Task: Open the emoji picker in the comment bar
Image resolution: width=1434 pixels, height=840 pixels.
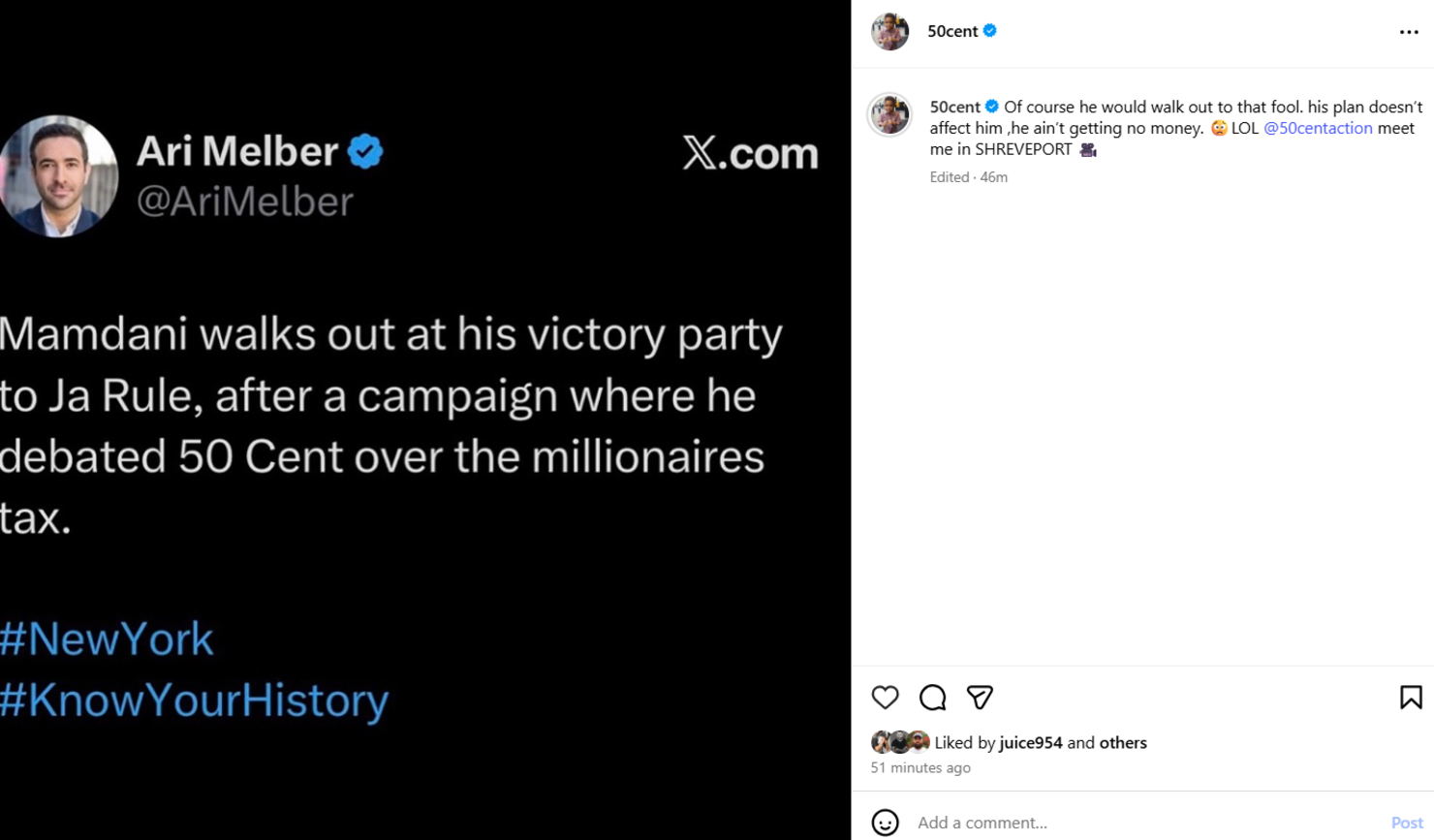Action: click(885, 823)
